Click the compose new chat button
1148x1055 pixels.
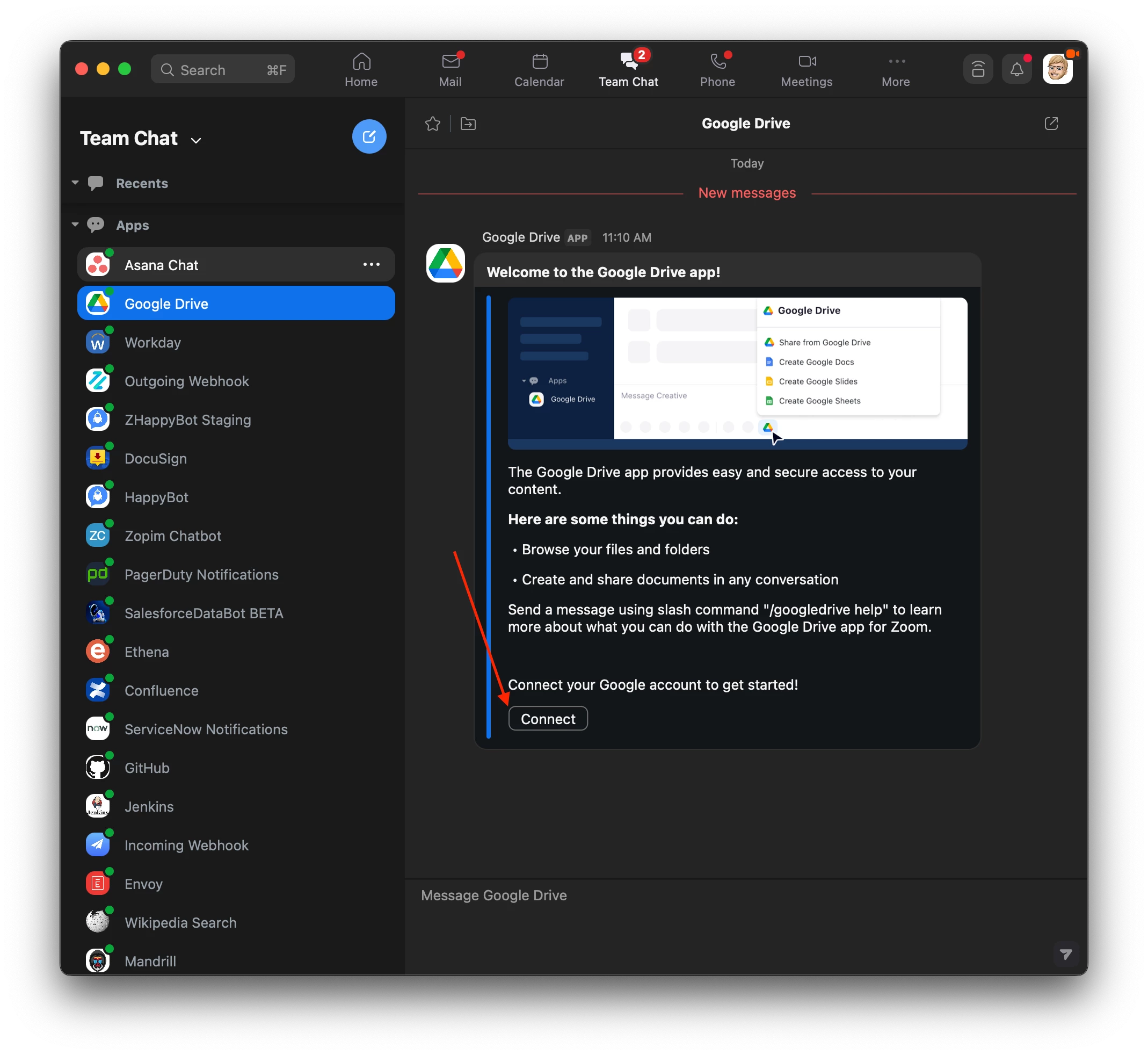pyautogui.click(x=368, y=136)
